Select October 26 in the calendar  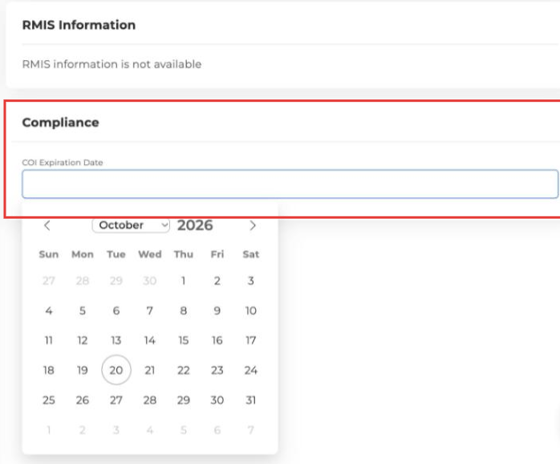pyautogui.click(x=82, y=400)
